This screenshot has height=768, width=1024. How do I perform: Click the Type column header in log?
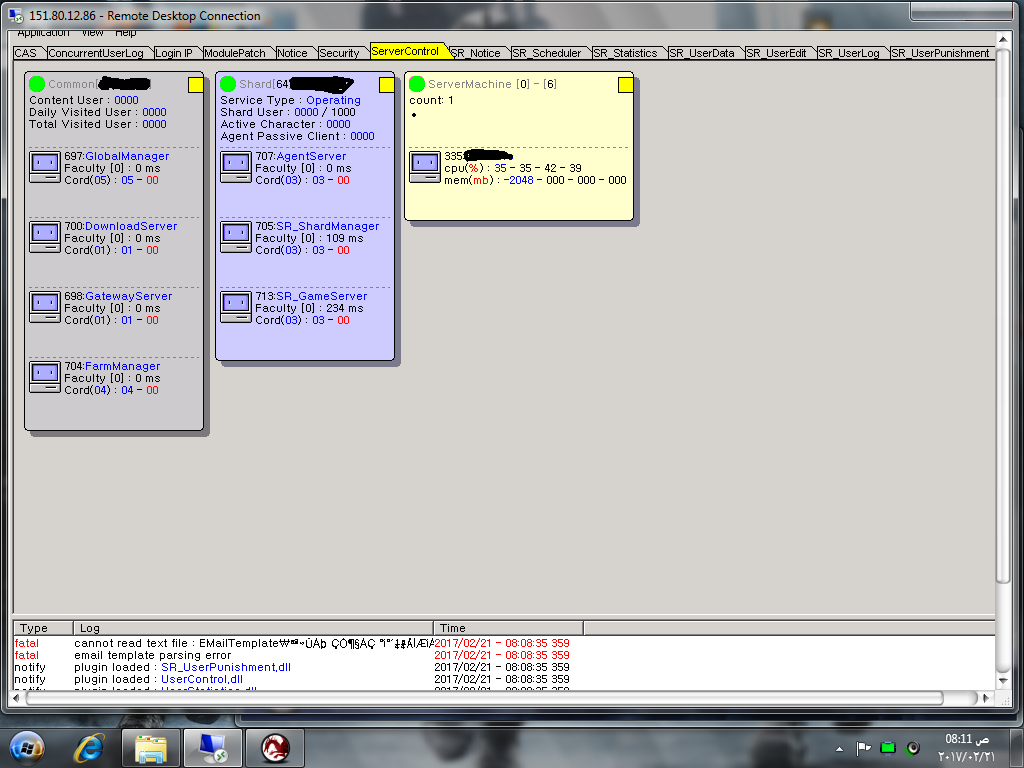click(43, 628)
